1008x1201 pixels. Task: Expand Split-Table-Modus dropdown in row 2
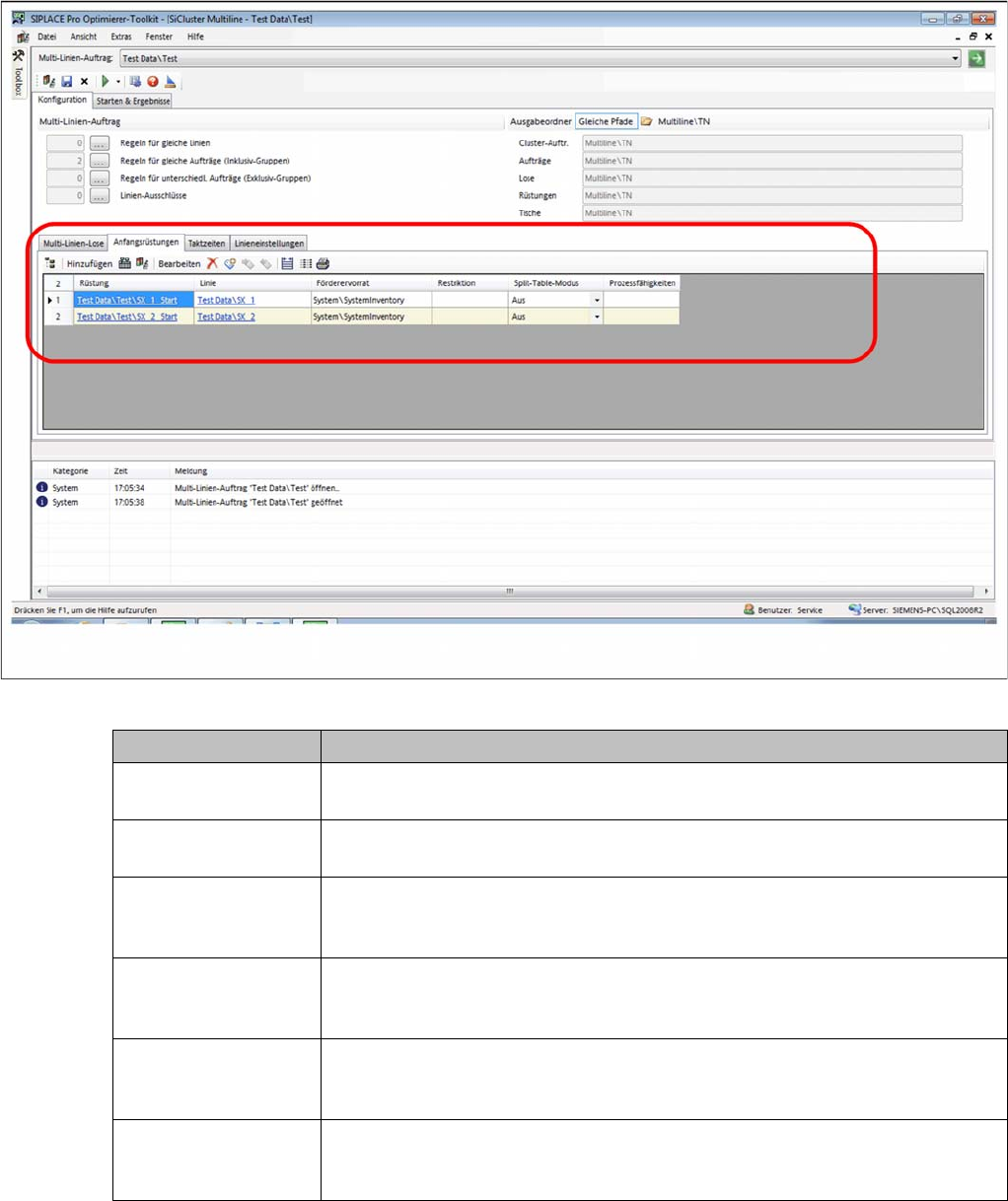click(x=597, y=317)
